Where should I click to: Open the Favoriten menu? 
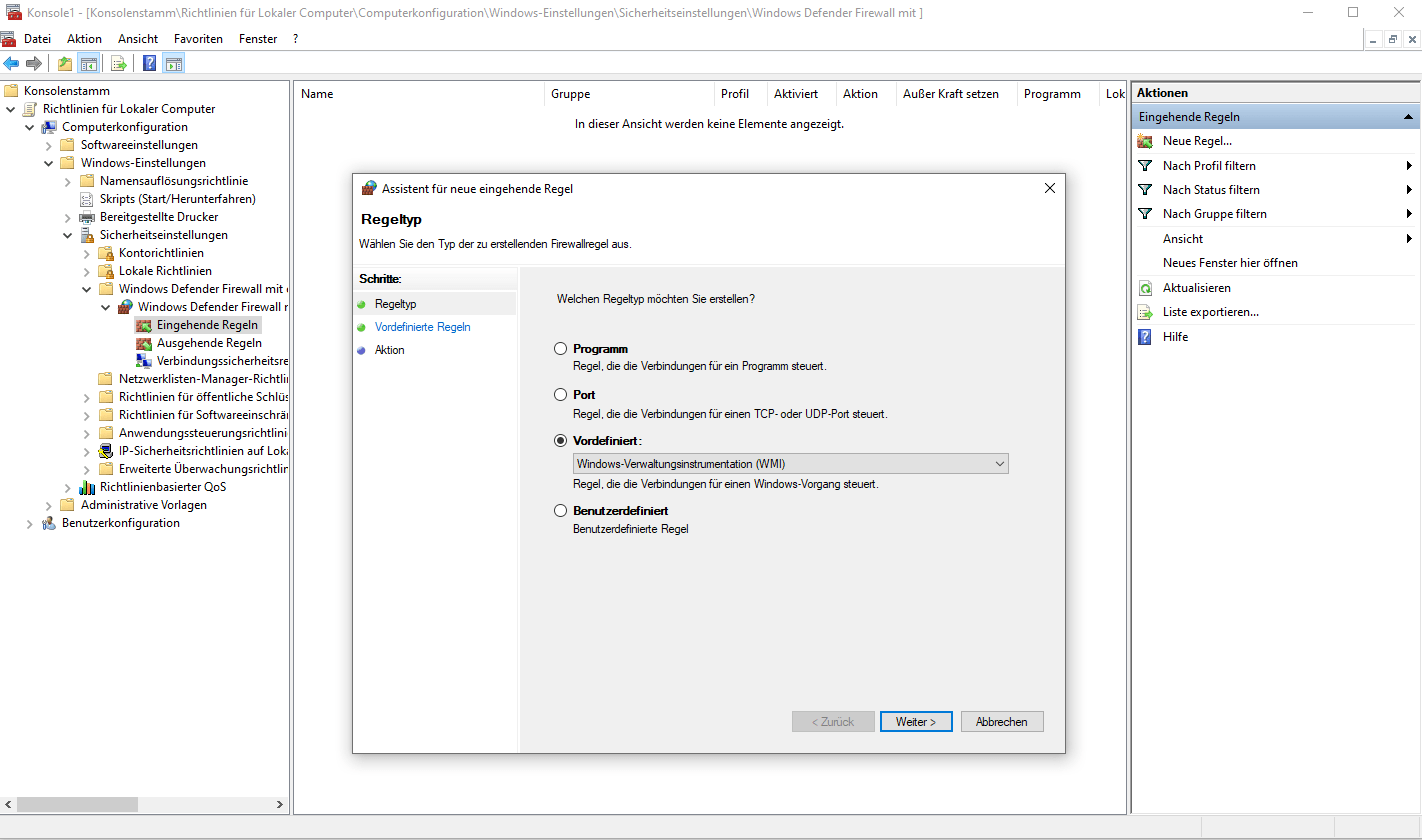[x=198, y=39]
